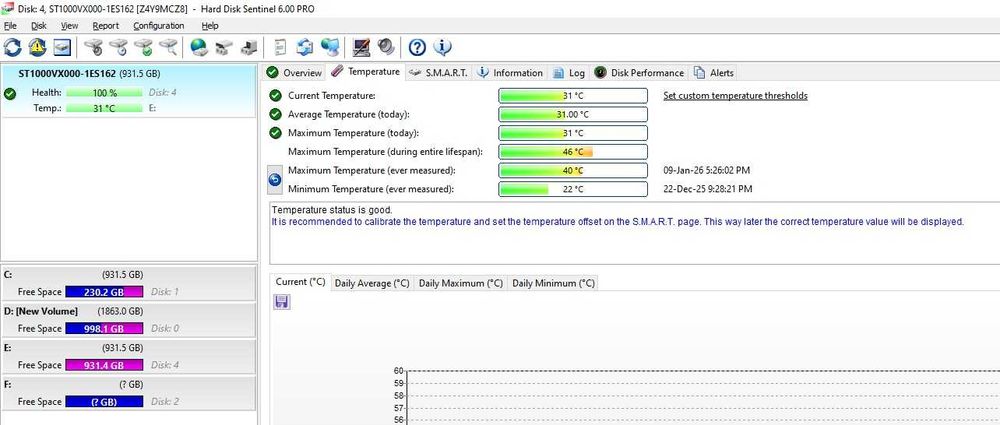Click the Minimum Temperature 22 °C bar

(x=573, y=189)
